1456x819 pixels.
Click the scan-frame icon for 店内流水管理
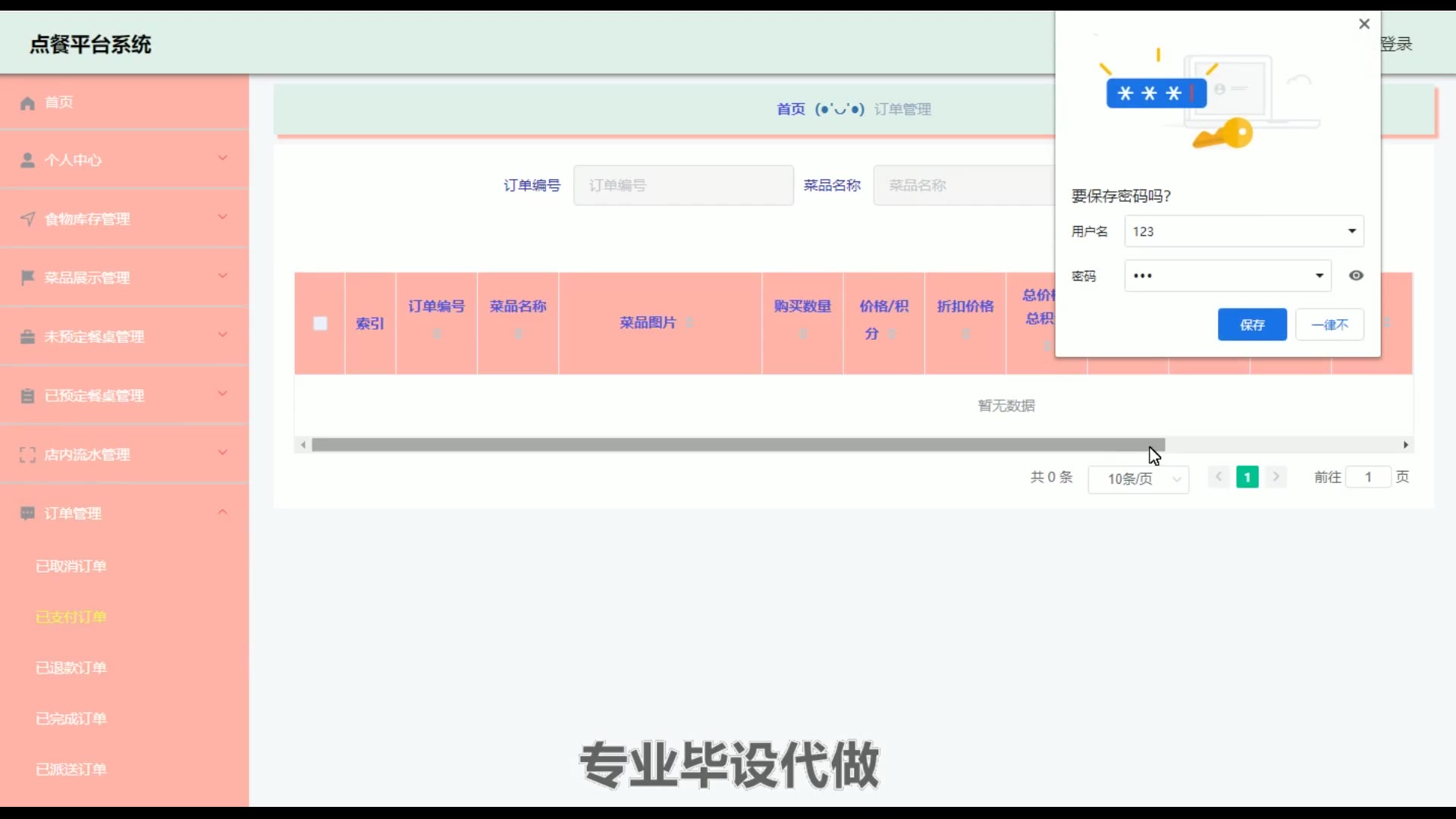pyautogui.click(x=28, y=455)
